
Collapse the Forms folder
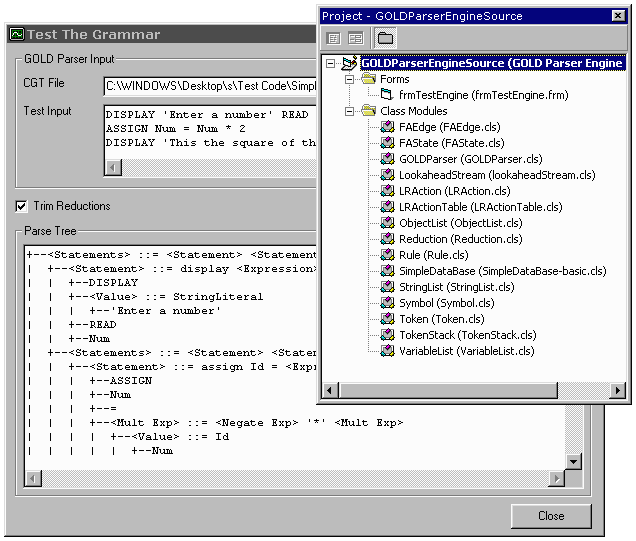click(x=349, y=80)
